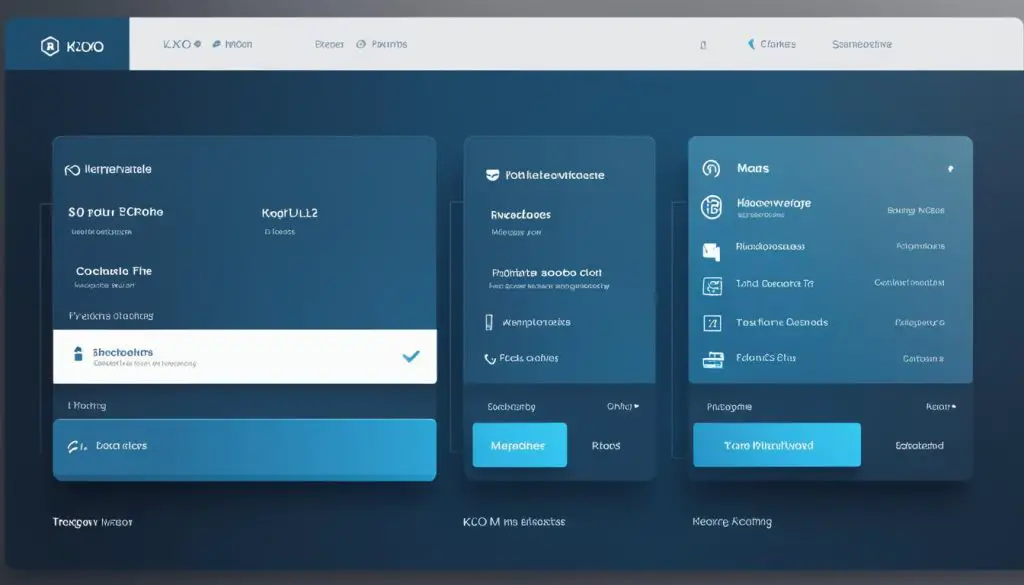Select the rightmost link in the top navigation

(x=862, y=43)
